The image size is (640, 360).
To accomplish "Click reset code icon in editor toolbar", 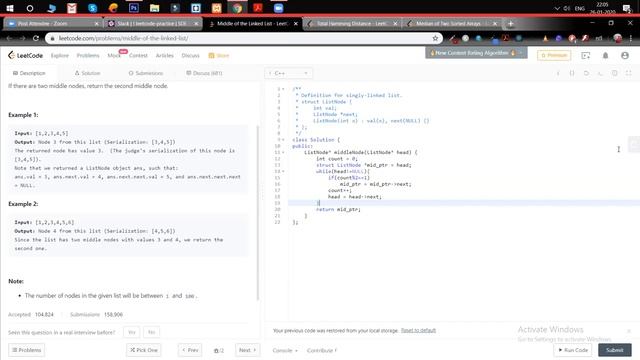I will [586, 73].
